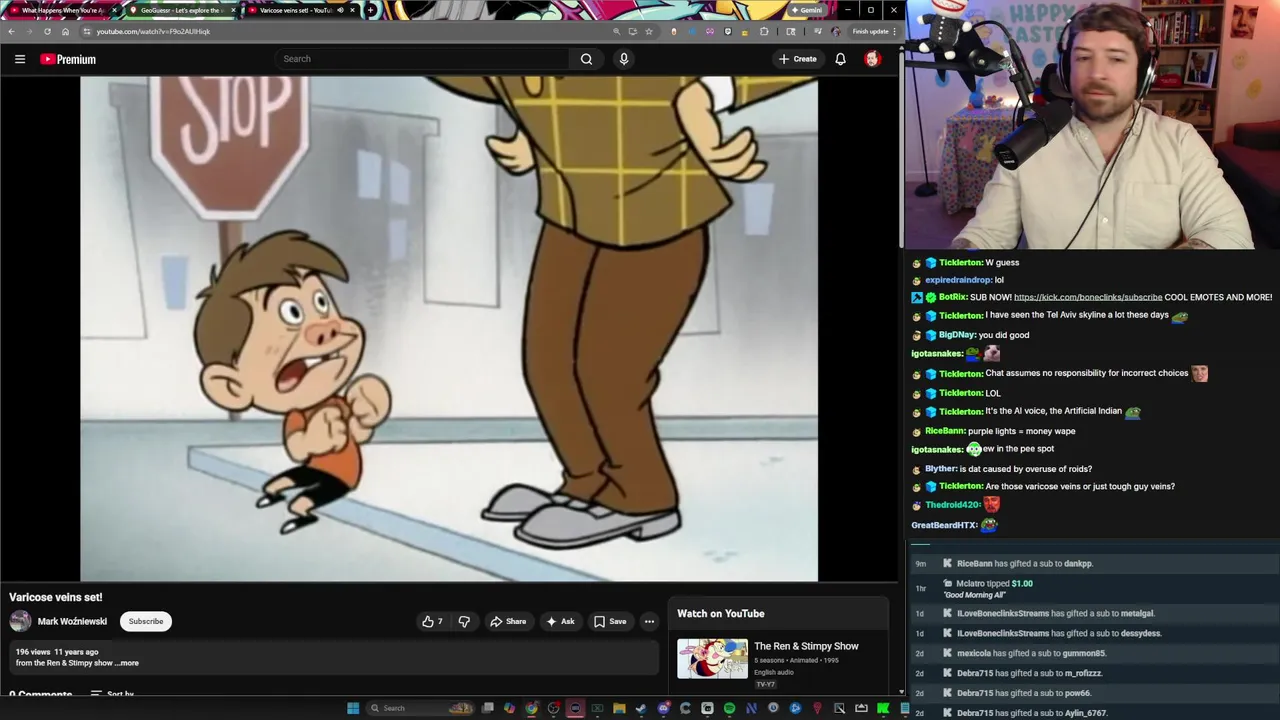Click '196 views 11 years ago' text
The image size is (1280, 720).
point(57,652)
